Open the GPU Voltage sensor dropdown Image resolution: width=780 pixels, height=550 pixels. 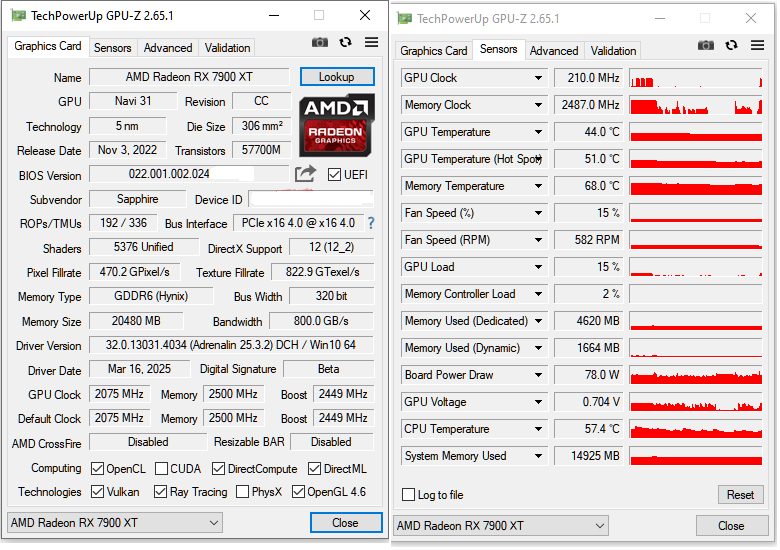(538, 402)
